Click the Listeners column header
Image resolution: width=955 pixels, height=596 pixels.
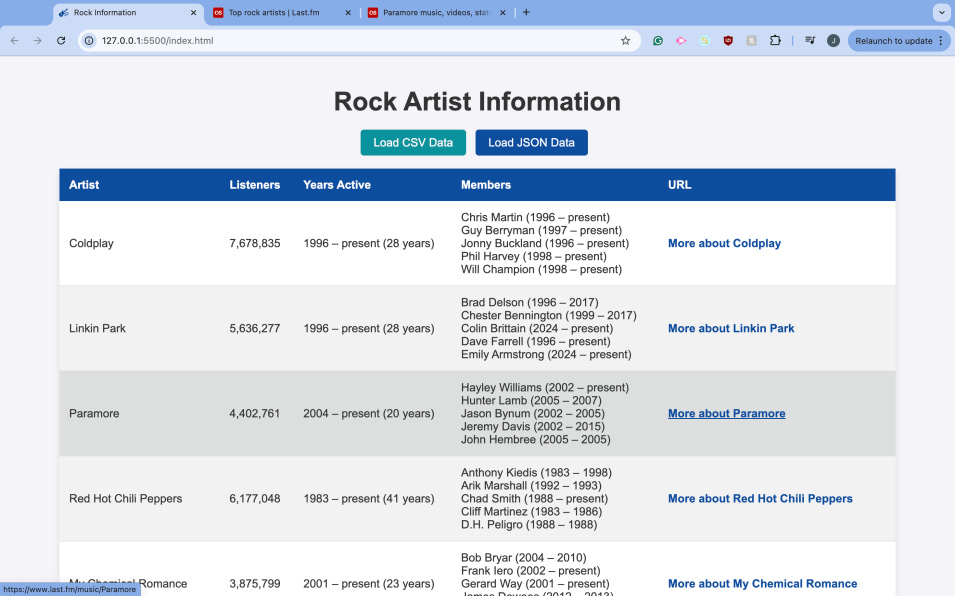255,185
